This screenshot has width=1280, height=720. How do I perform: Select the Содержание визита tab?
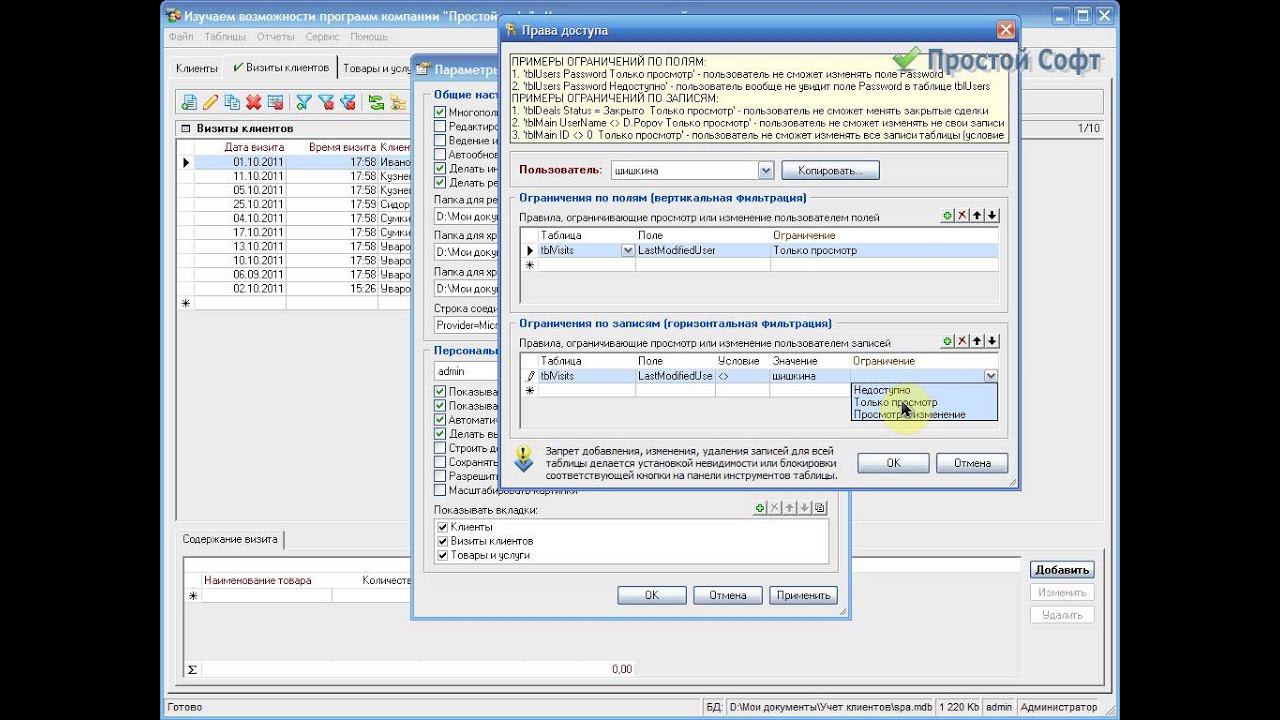tap(230, 539)
